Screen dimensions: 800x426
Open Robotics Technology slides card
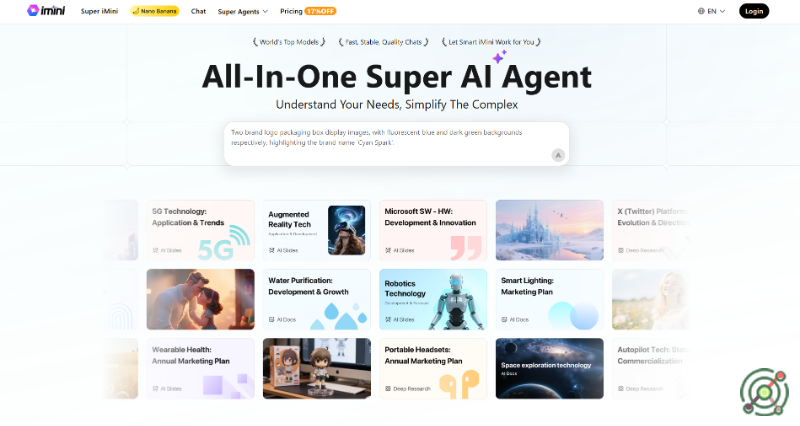coord(433,299)
